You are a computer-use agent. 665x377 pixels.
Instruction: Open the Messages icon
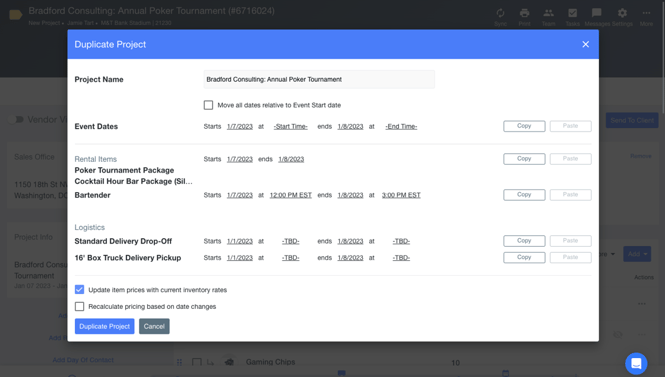pos(597,13)
